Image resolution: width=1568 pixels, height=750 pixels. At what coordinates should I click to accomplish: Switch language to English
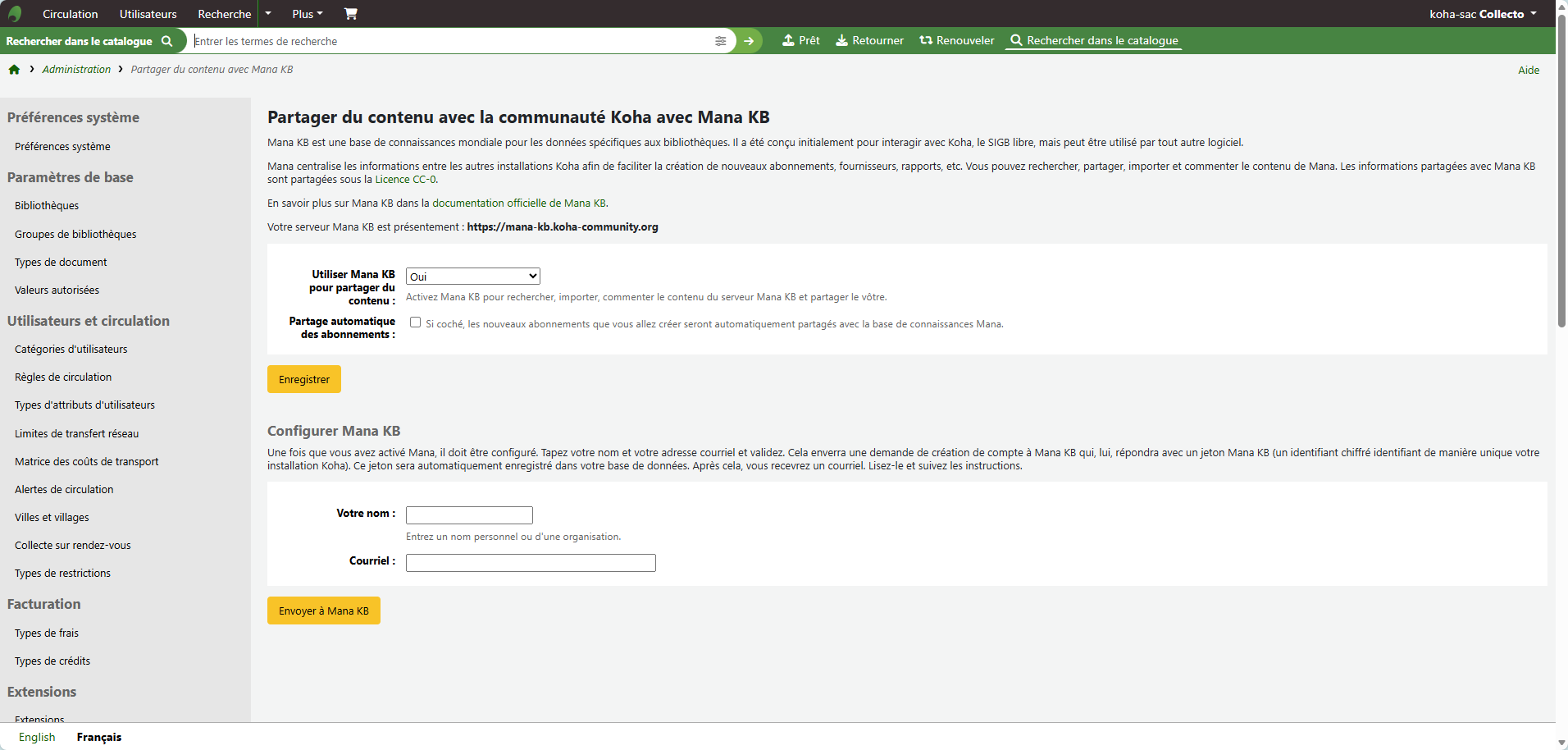tap(37, 737)
